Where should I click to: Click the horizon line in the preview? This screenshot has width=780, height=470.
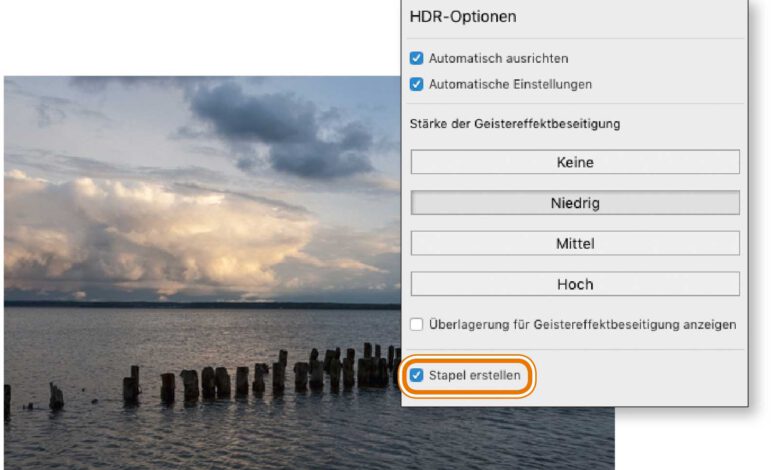click(x=200, y=304)
